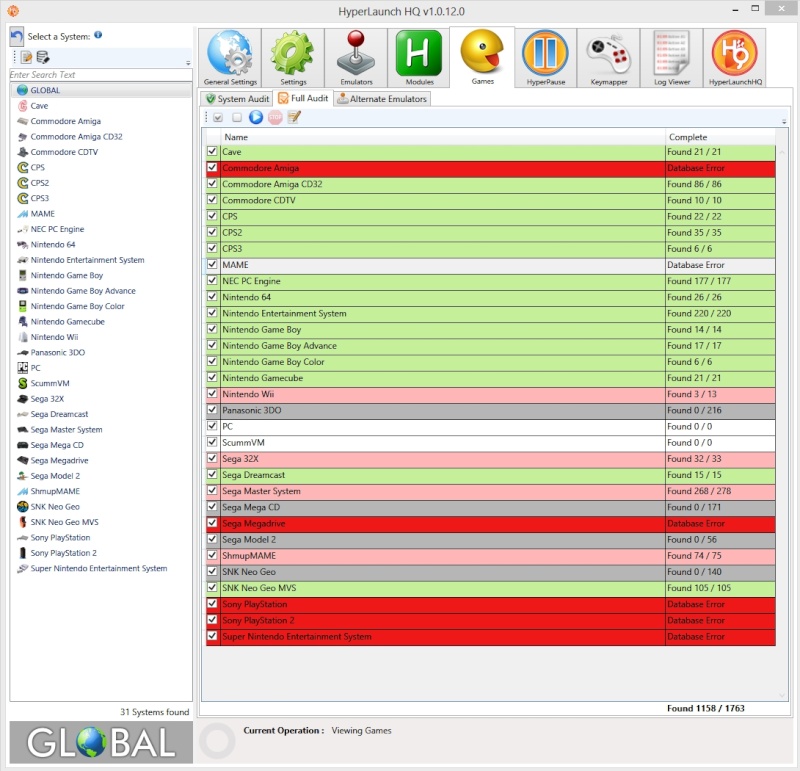Click the PC icon in the system list
This screenshot has width=800, height=771.
pyautogui.click(x=22, y=368)
